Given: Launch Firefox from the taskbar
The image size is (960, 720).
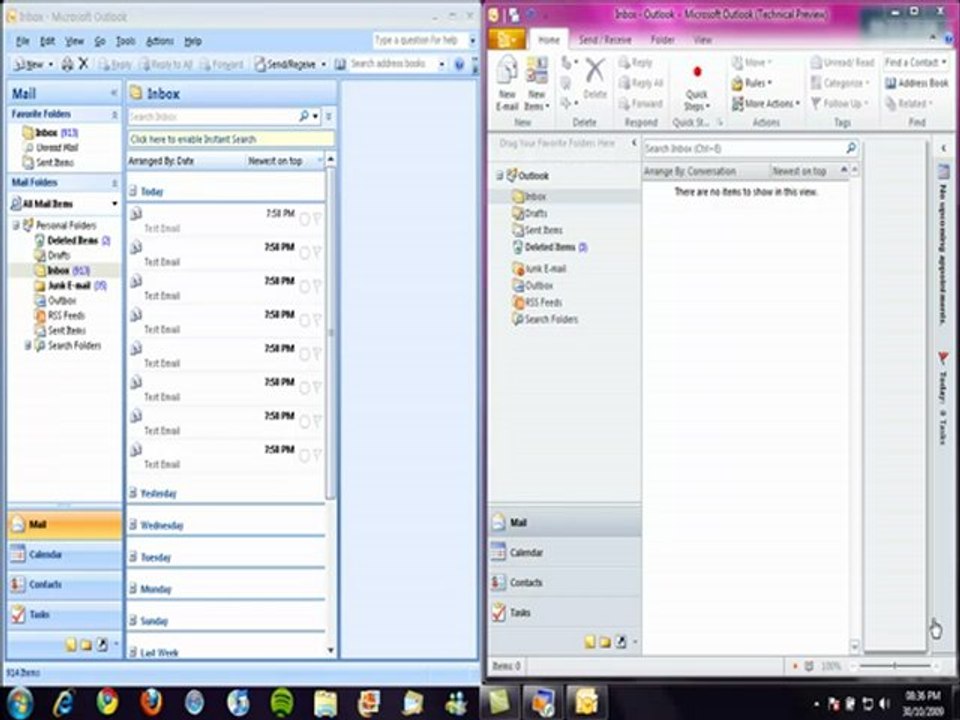Looking at the screenshot, I should (x=151, y=702).
